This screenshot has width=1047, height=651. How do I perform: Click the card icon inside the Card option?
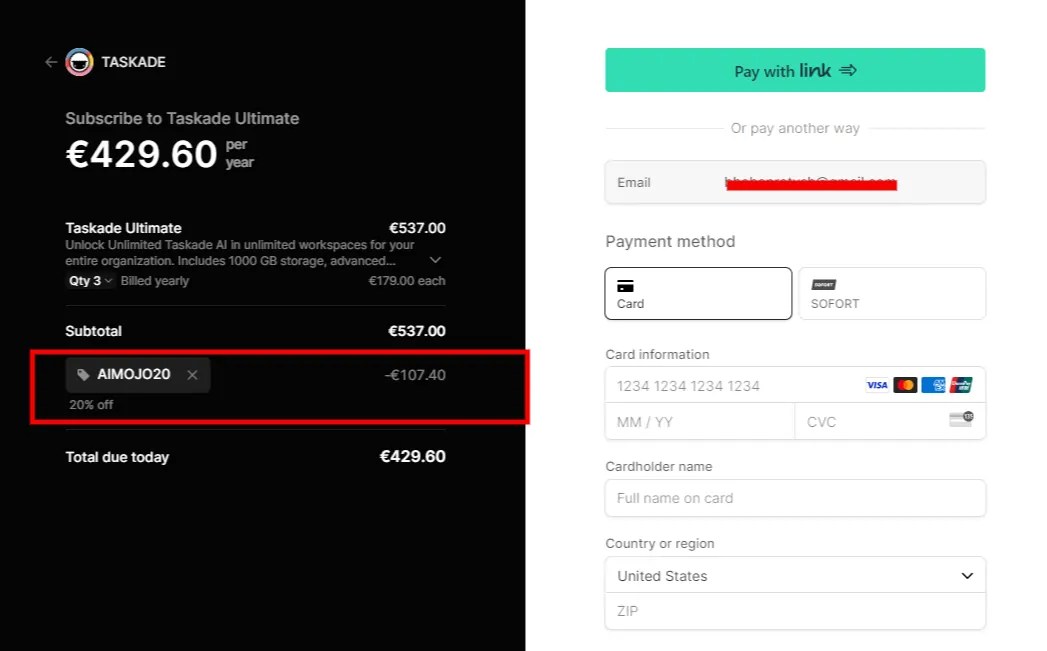pos(625,287)
